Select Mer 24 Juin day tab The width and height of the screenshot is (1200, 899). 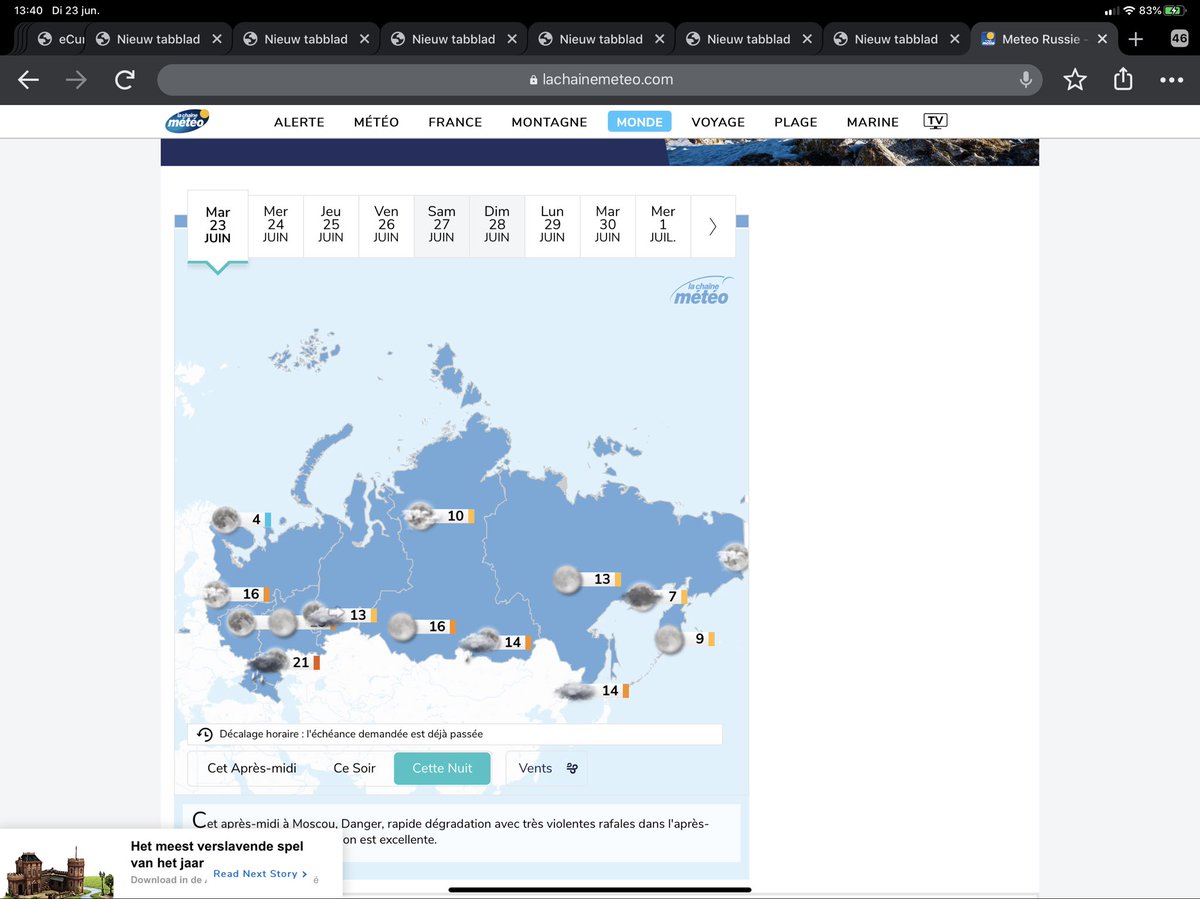(276, 225)
